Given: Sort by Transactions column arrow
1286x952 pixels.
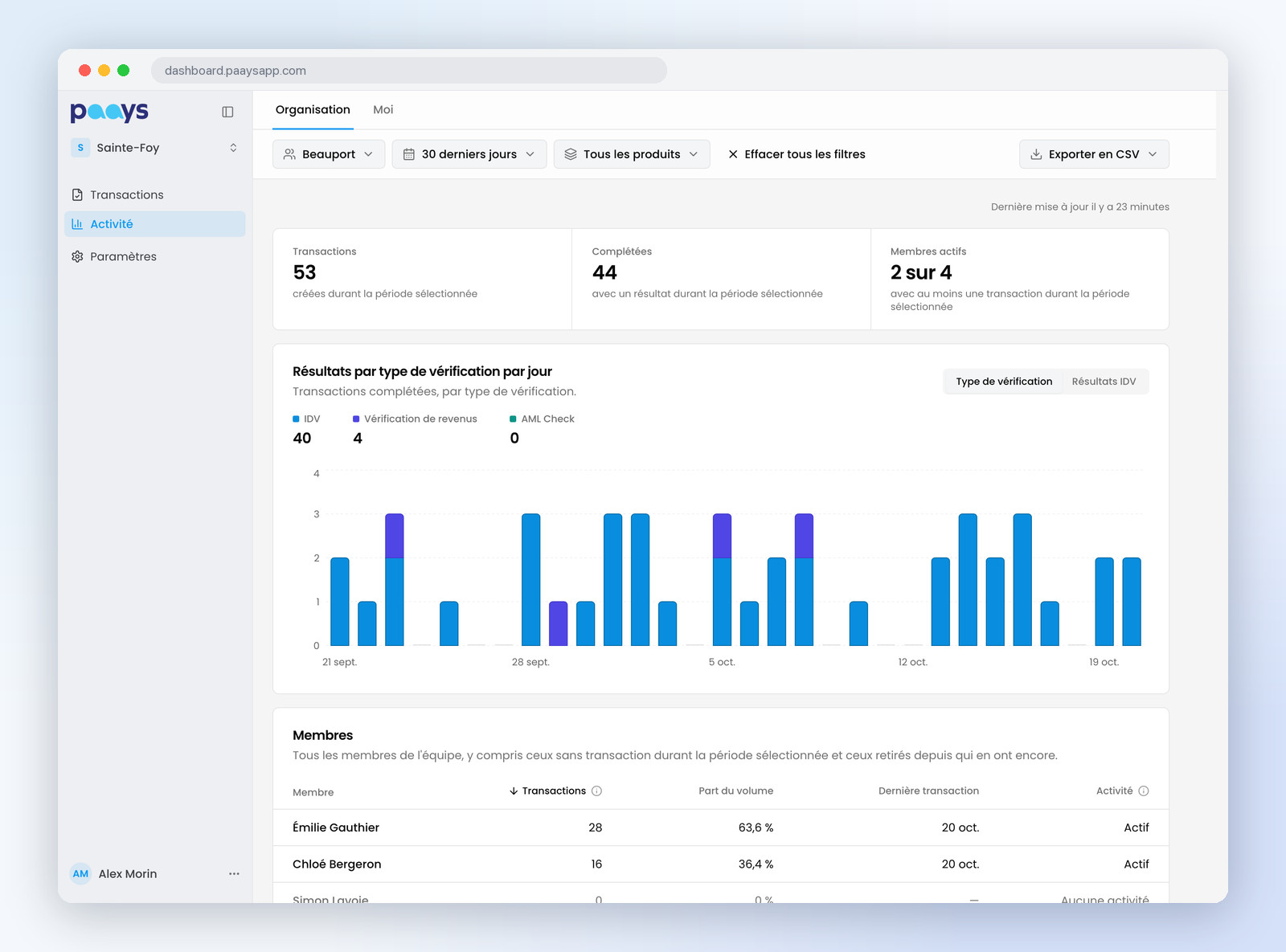Looking at the screenshot, I should coord(514,791).
